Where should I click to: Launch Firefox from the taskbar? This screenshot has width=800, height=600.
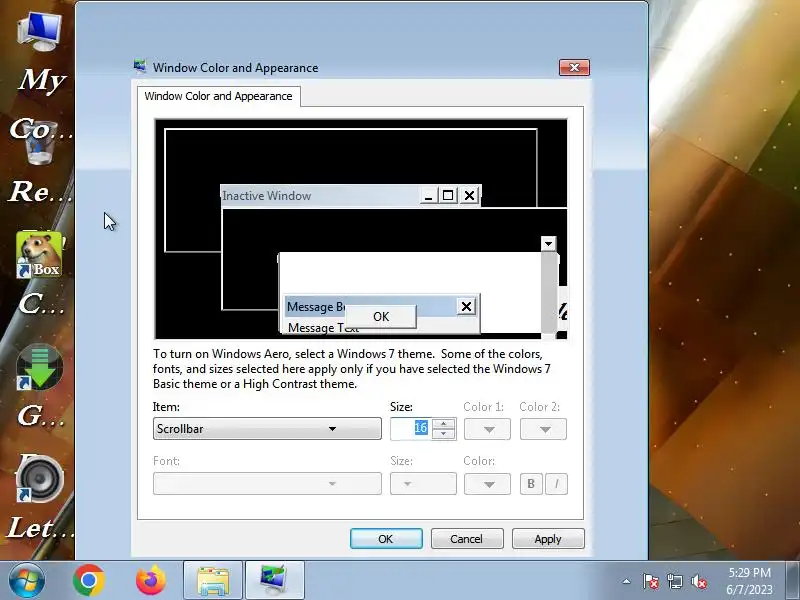[151, 581]
